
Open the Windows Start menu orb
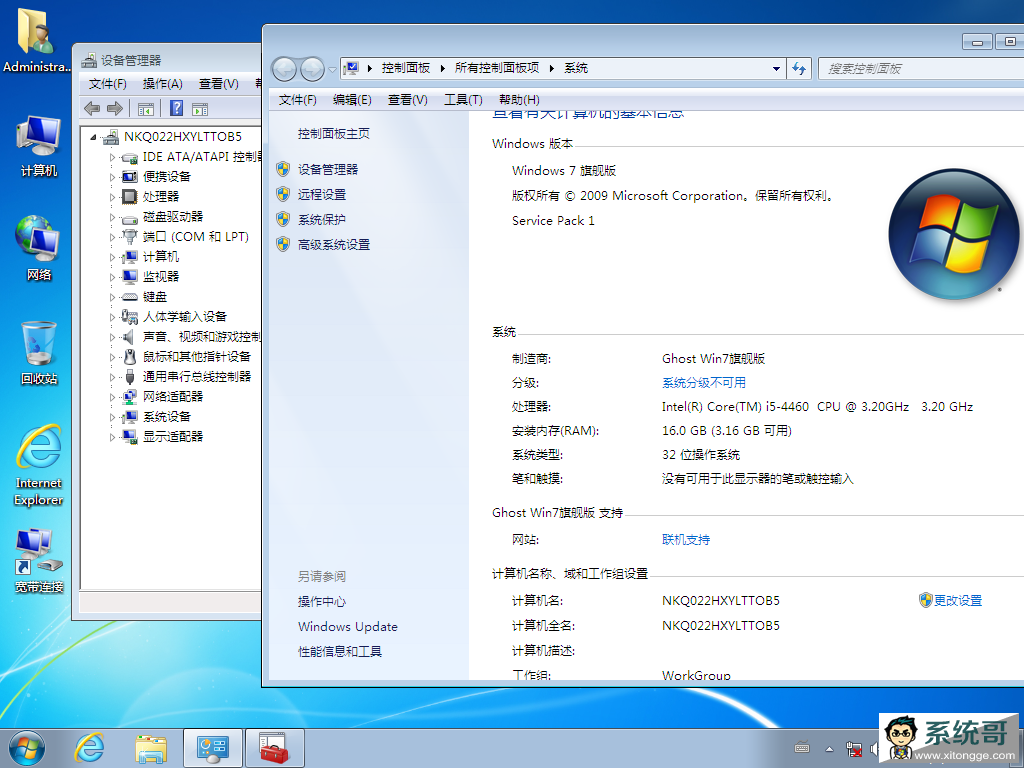[27, 748]
